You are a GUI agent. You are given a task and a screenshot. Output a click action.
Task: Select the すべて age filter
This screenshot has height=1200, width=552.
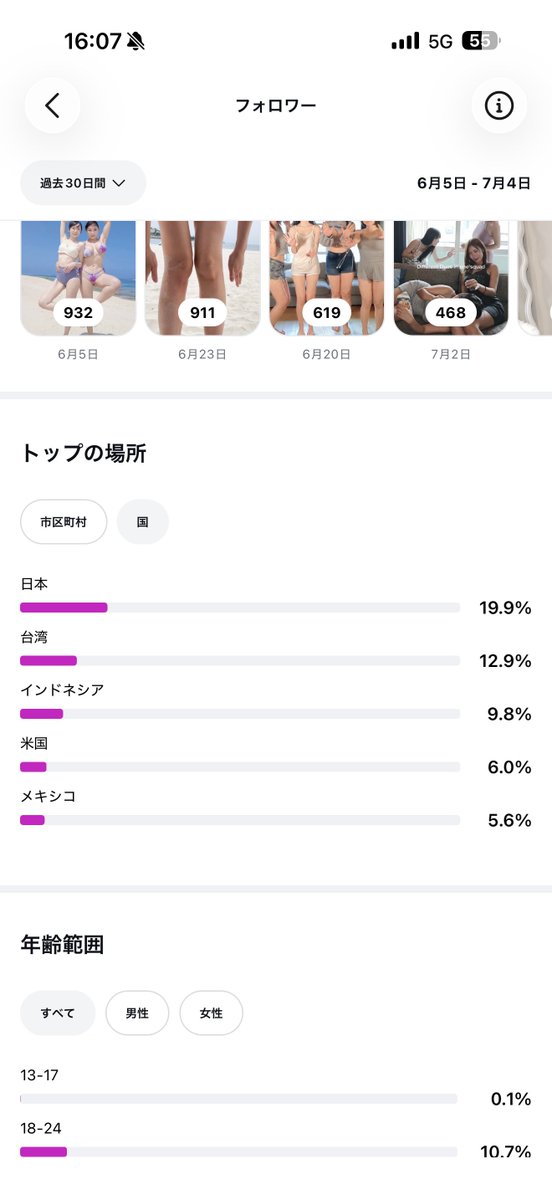[58, 1013]
